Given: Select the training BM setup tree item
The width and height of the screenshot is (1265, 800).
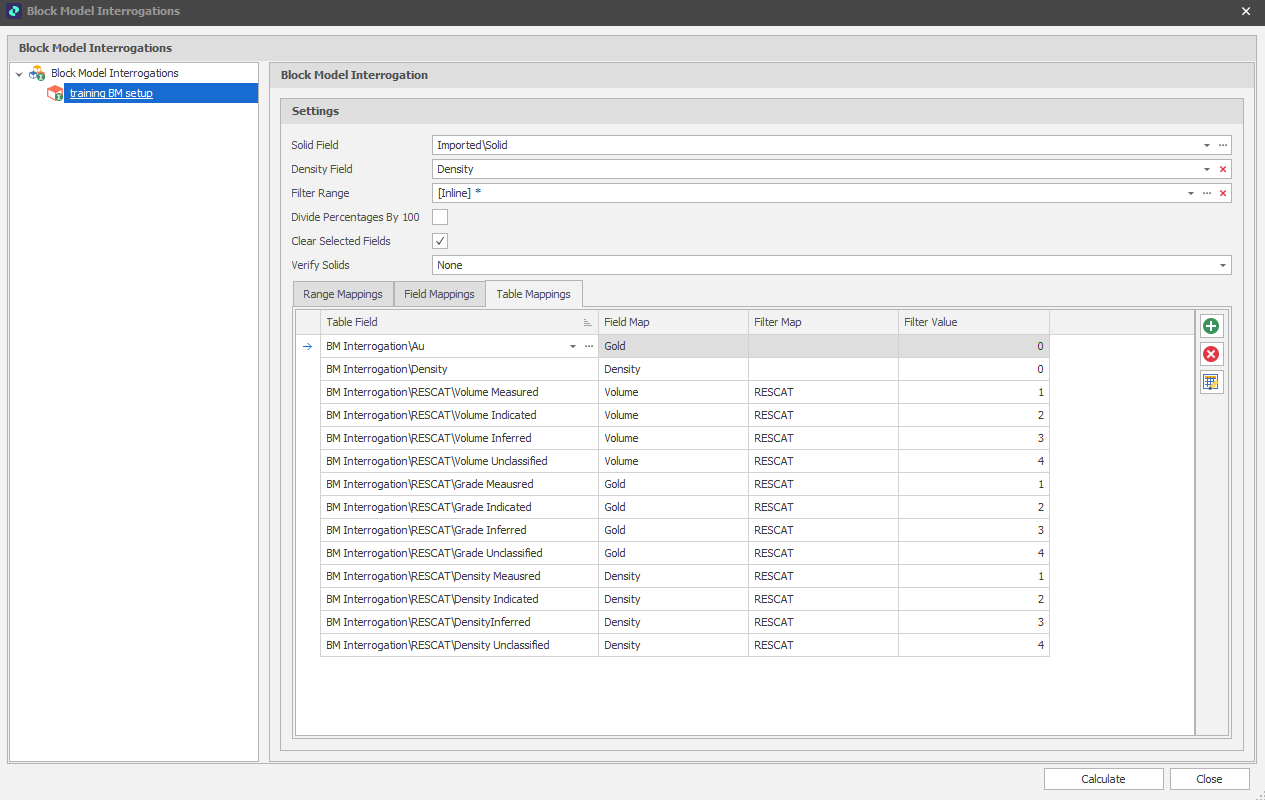Looking at the screenshot, I should [x=111, y=93].
